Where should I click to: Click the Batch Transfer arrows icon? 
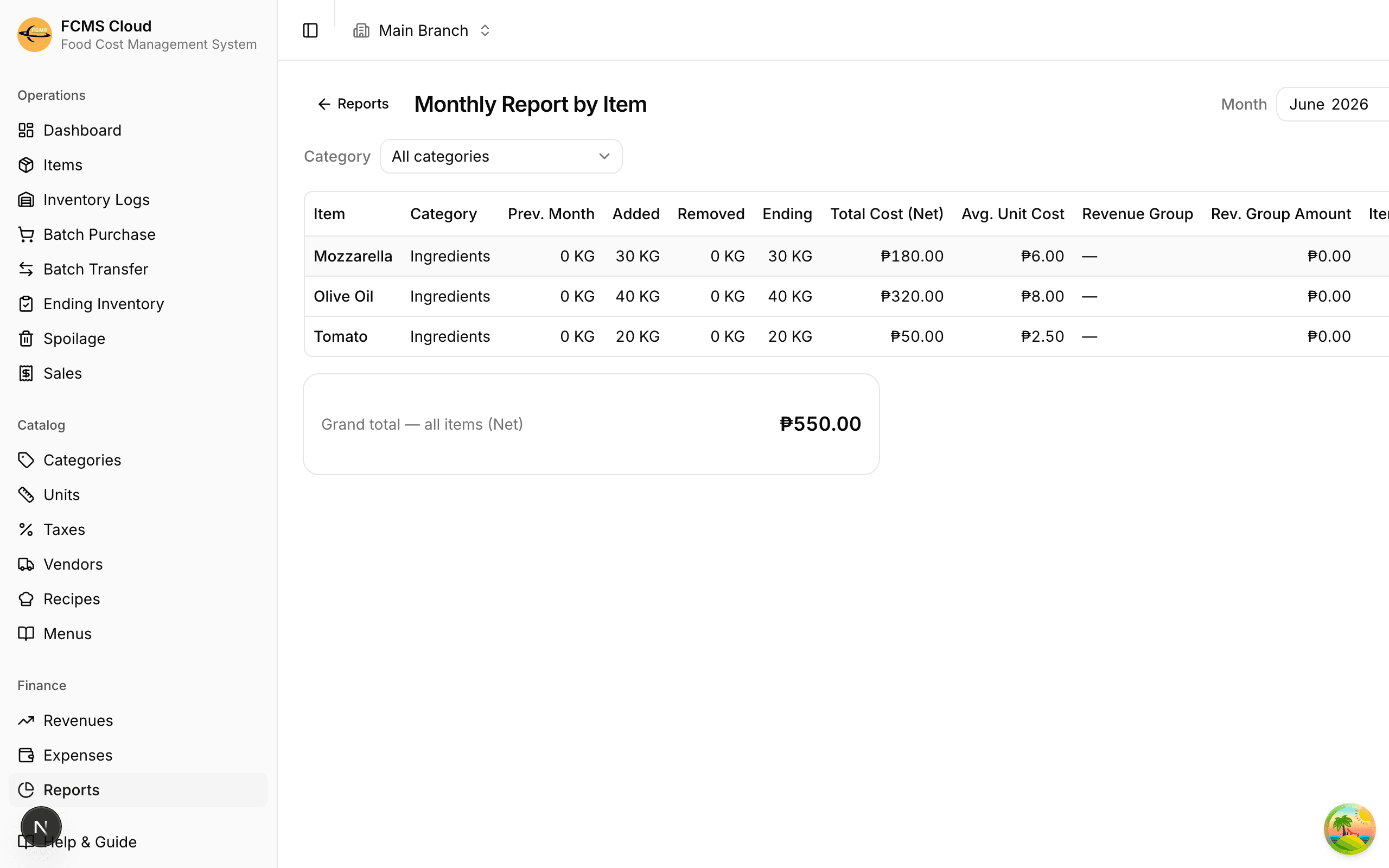point(26,269)
